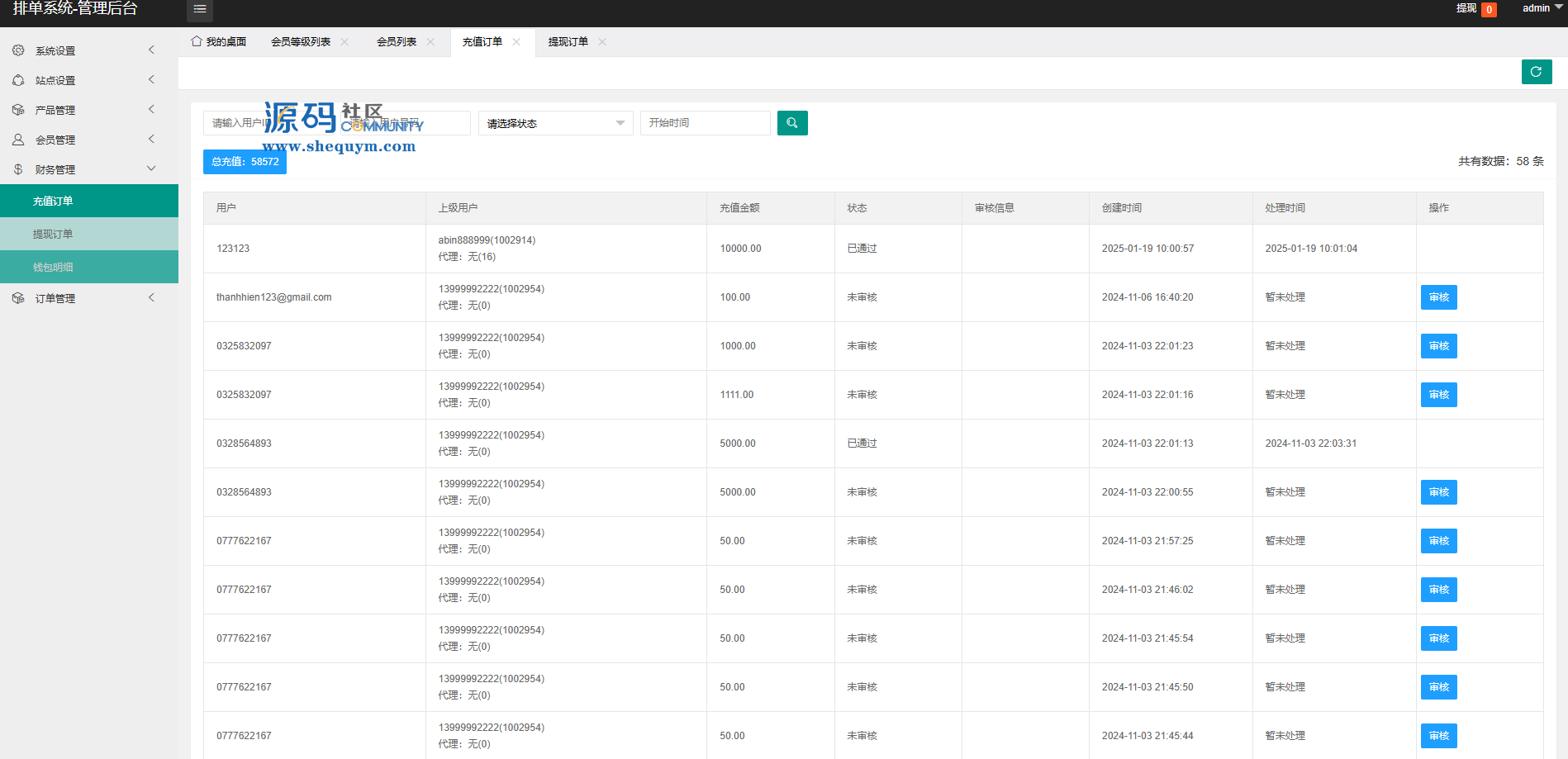Open the 请选择状态 status dropdown
Viewport: 1568px width, 759px height.
pyautogui.click(x=556, y=123)
